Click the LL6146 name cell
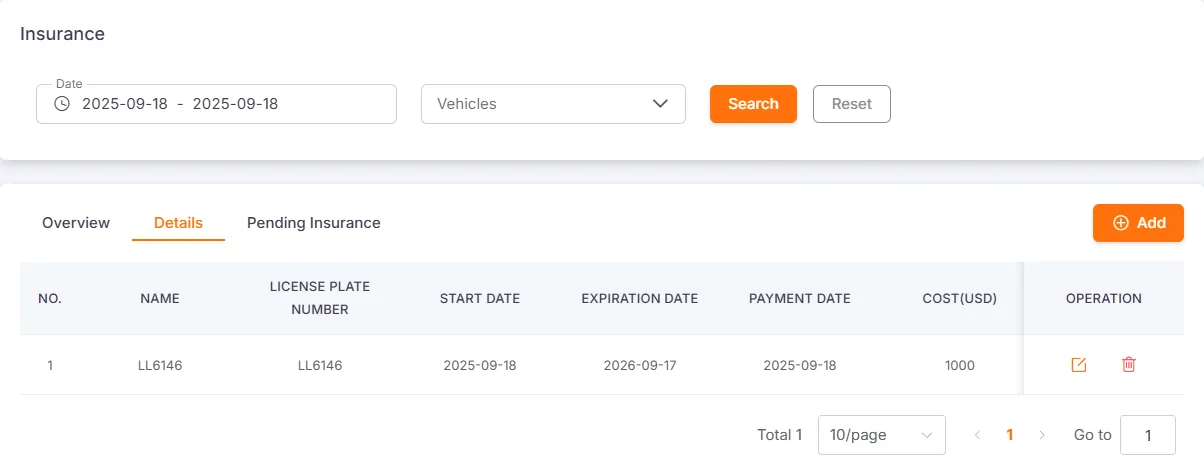The width and height of the screenshot is (1204, 474). 160,365
